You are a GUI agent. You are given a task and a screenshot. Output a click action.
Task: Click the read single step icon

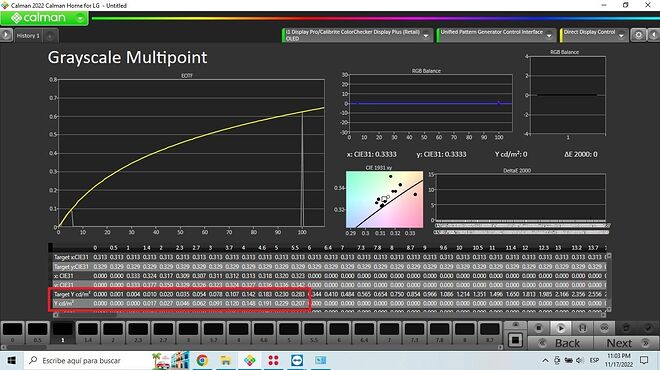pyautogui.click(x=582, y=328)
